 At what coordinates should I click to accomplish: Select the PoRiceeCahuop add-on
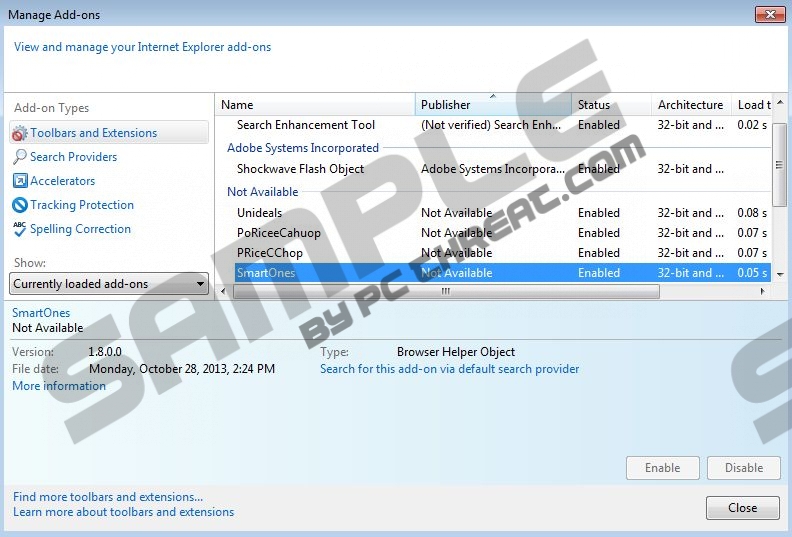click(x=279, y=233)
